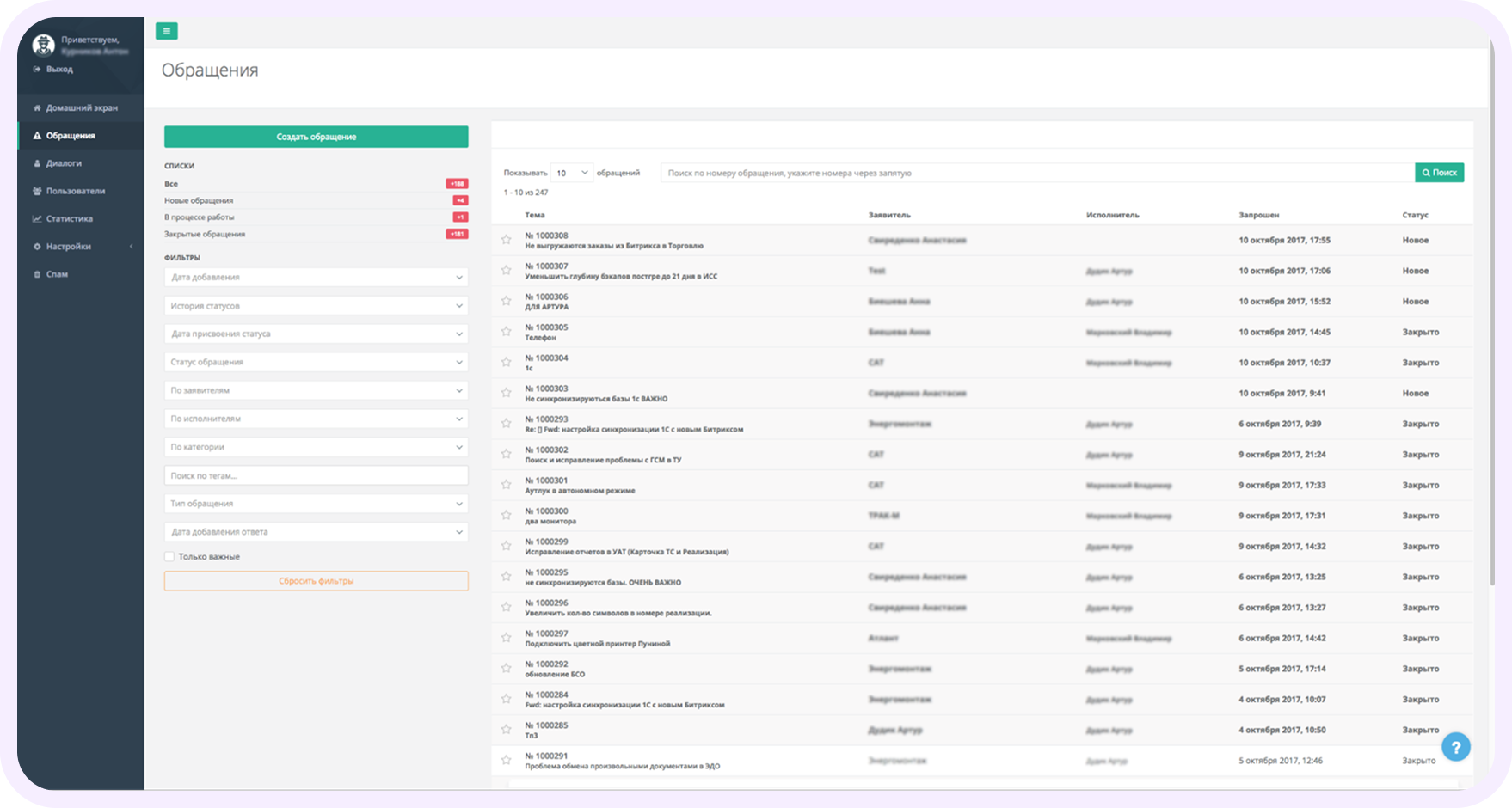Screen dimensions: 1512x808
Task: Click the Создать обращение button
Action: click(316, 137)
